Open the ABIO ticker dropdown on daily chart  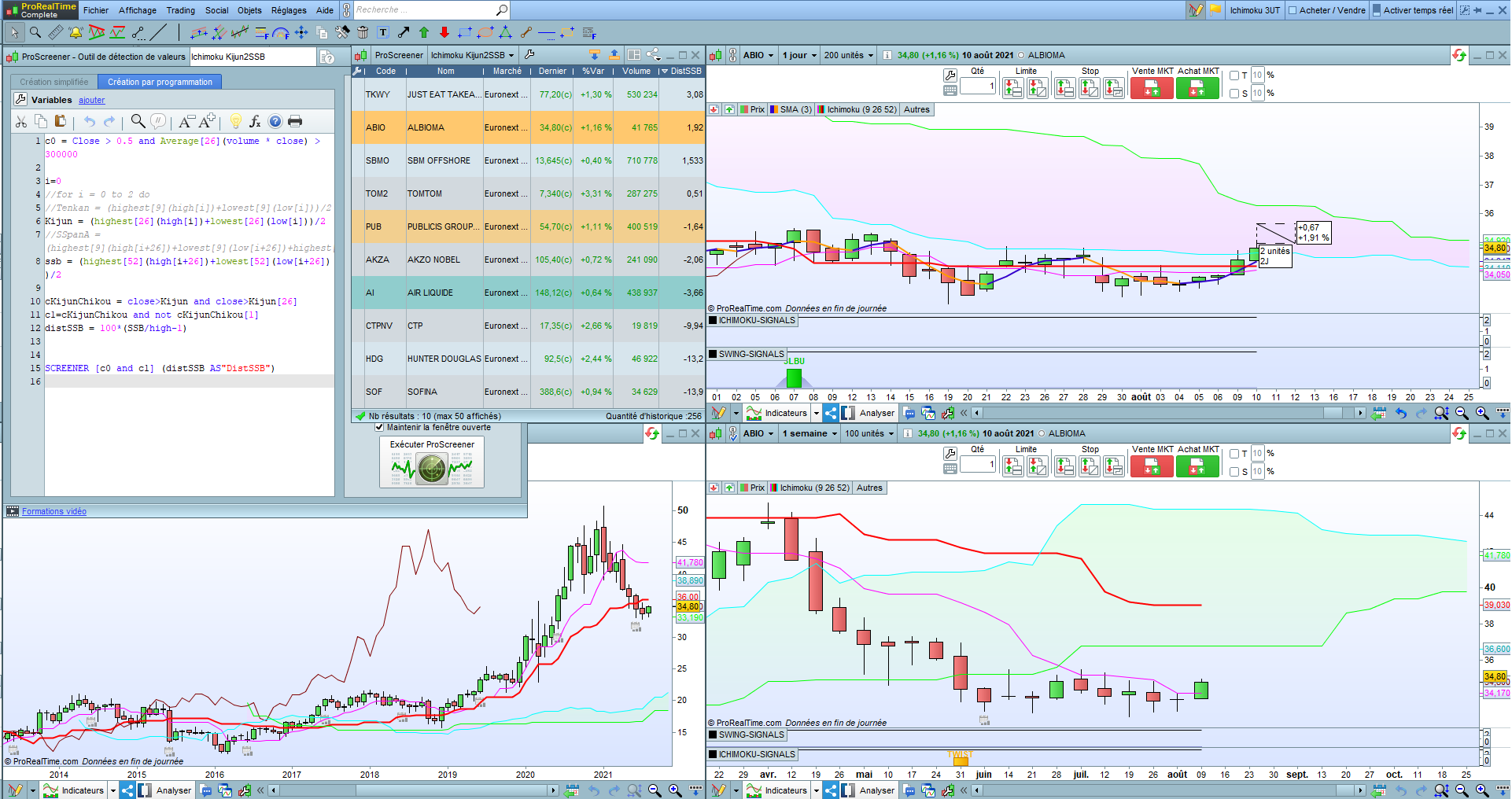tap(759, 55)
